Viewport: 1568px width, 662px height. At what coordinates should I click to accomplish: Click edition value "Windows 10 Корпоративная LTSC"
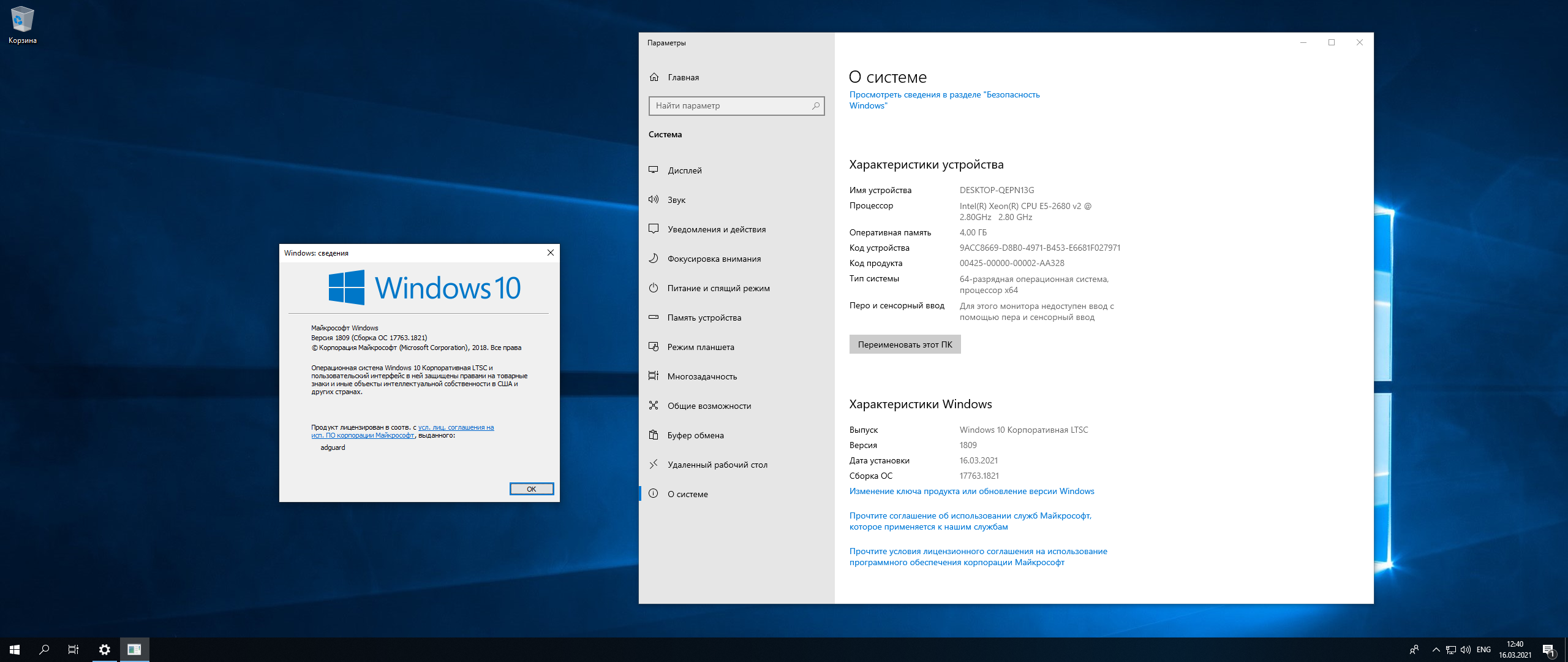(x=1024, y=430)
